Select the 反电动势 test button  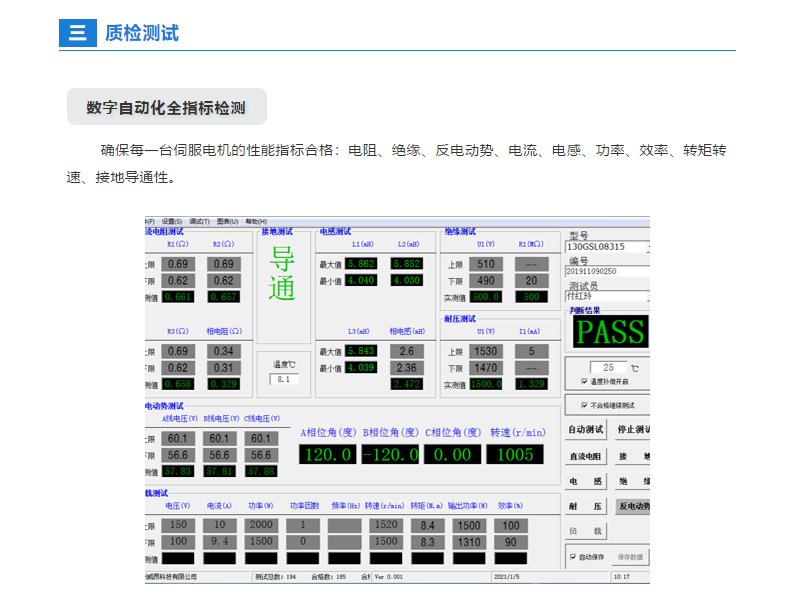633,507
